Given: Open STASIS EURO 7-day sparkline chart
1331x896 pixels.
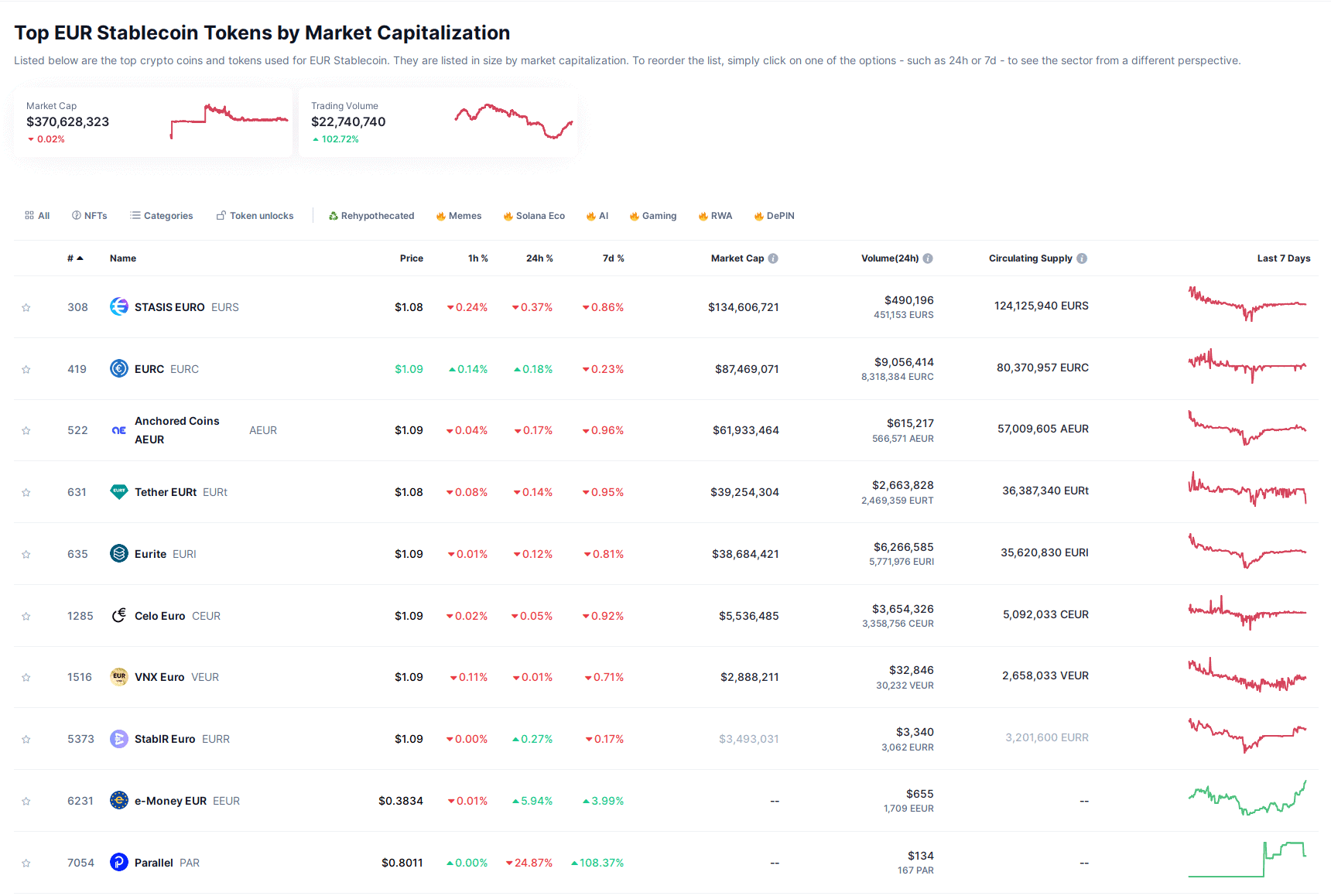Looking at the screenshot, I should 1247,303.
